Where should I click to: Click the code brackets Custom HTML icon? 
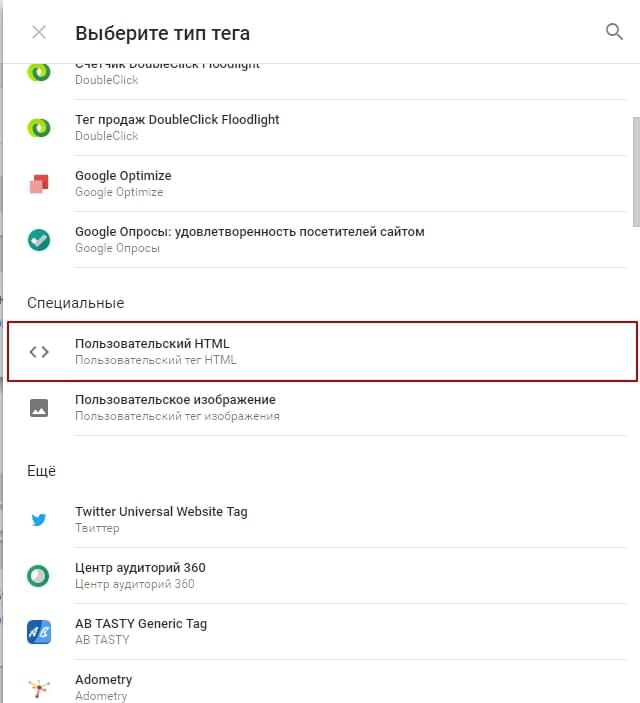tap(39, 352)
